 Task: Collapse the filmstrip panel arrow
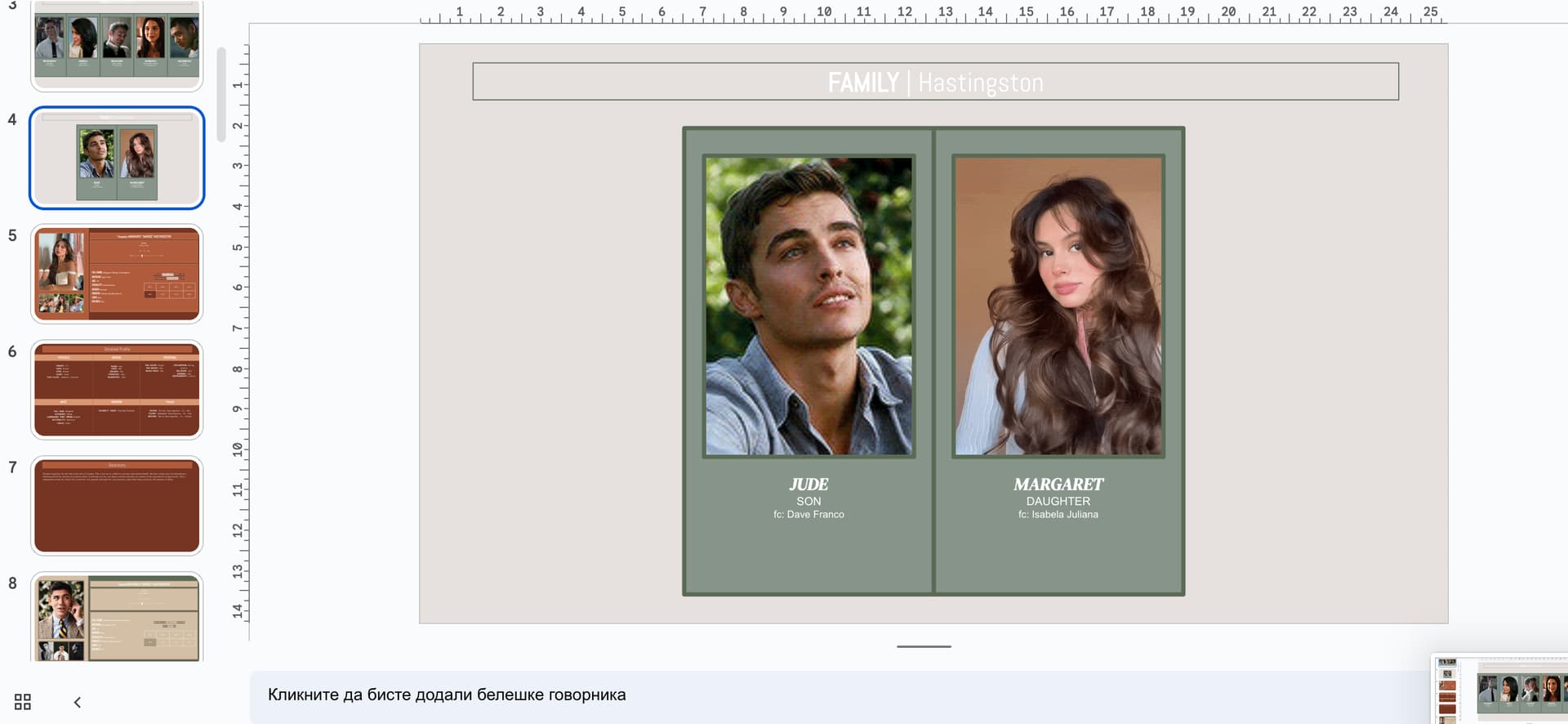click(x=78, y=702)
